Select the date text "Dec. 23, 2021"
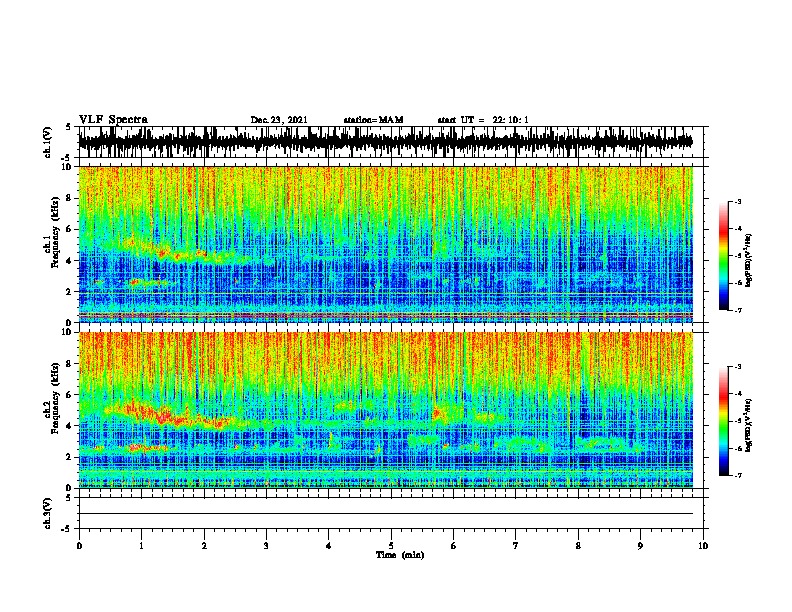This screenshot has height=612, width=792. (x=279, y=120)
